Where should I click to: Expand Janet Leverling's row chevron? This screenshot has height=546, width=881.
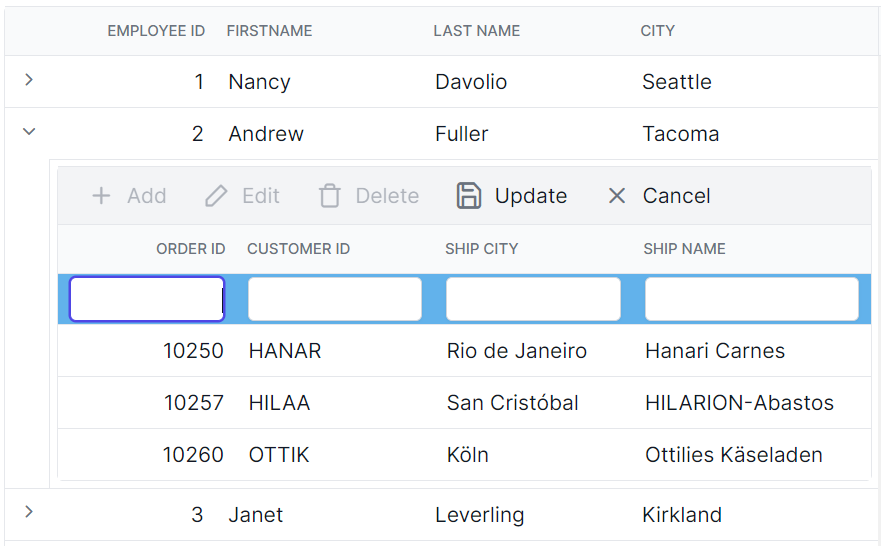tap(29, 512)
